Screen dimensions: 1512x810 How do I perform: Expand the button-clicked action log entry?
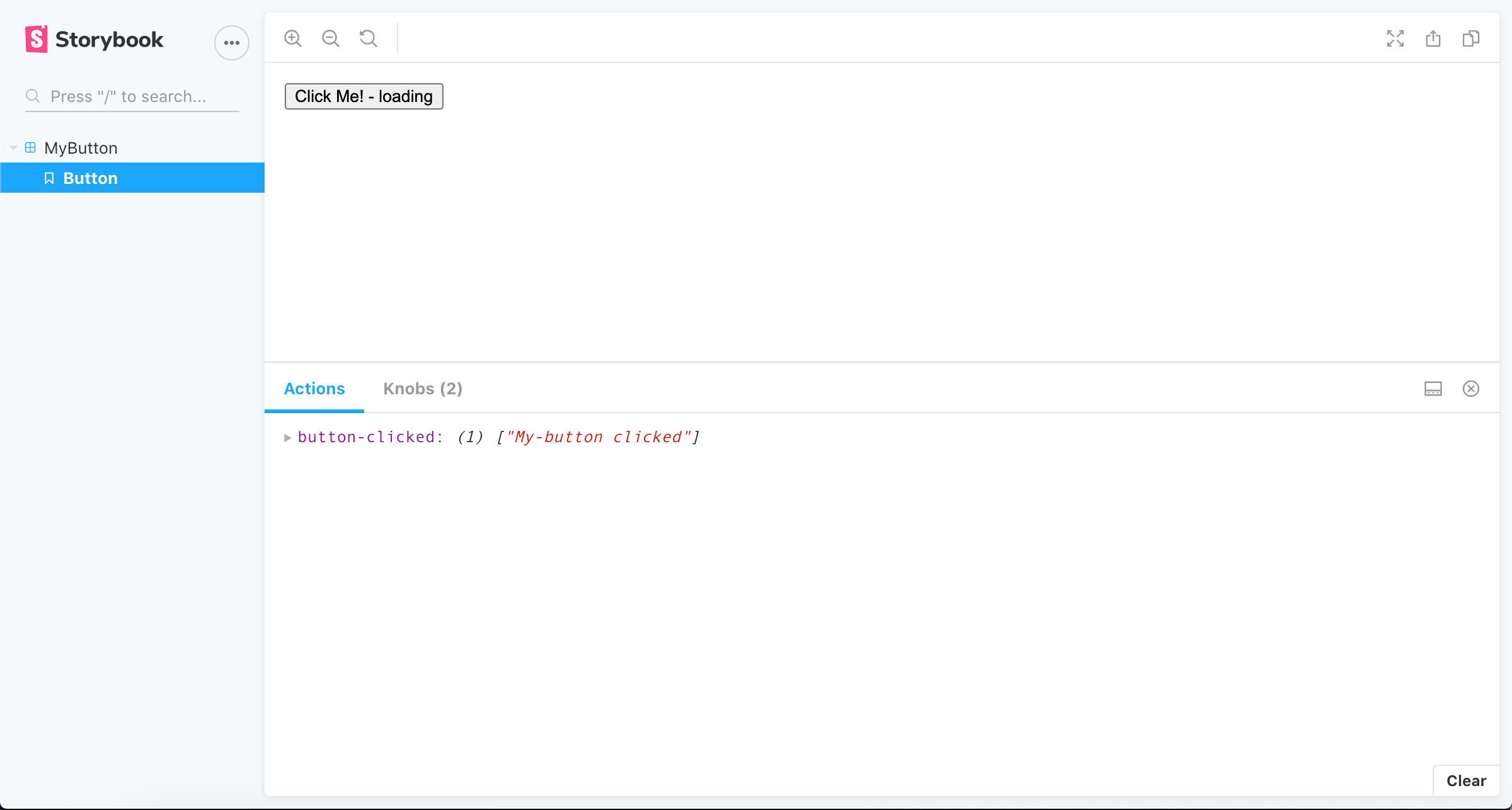click(287, 437)
